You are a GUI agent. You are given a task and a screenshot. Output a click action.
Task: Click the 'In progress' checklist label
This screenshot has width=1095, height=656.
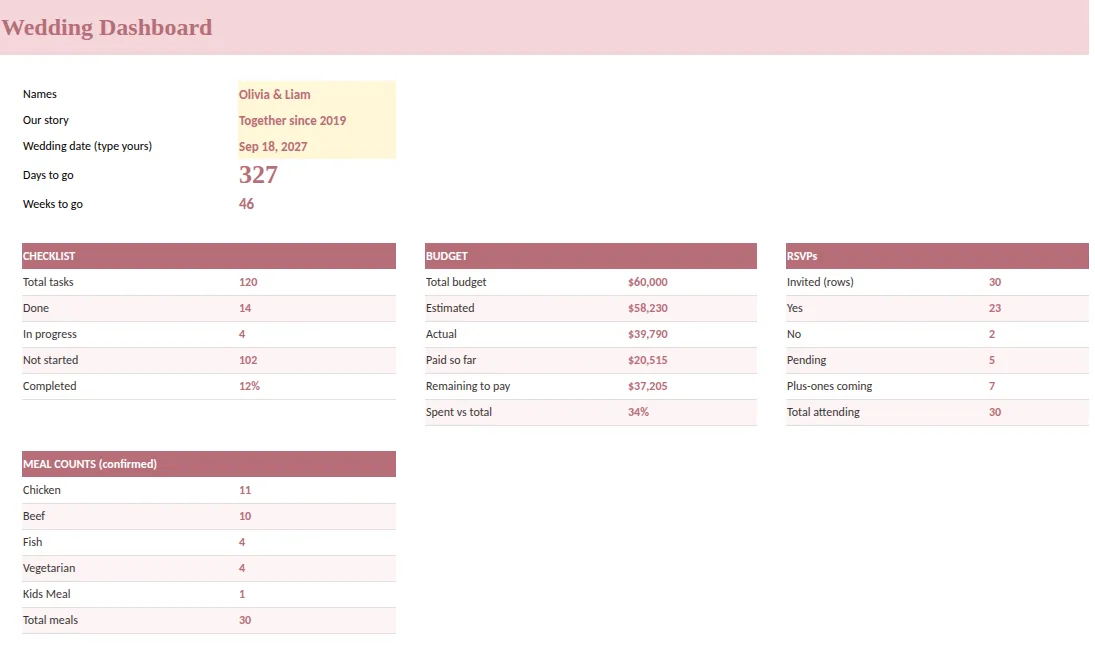[50, 334]
